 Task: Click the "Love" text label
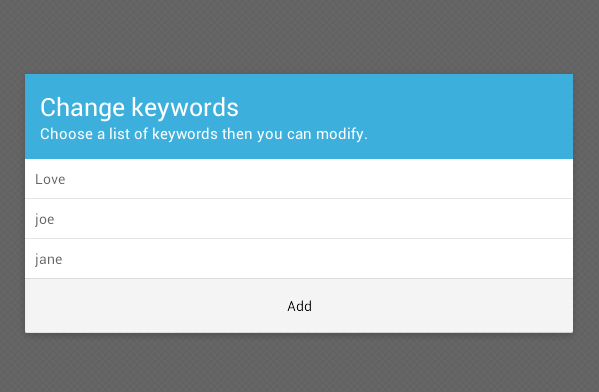[50, 179]
